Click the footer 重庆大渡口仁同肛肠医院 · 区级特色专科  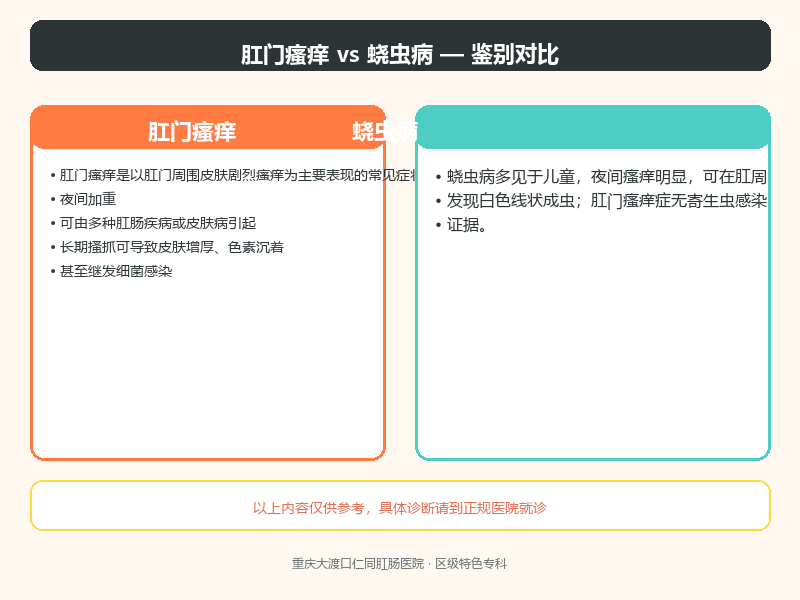tap(399, 564)
